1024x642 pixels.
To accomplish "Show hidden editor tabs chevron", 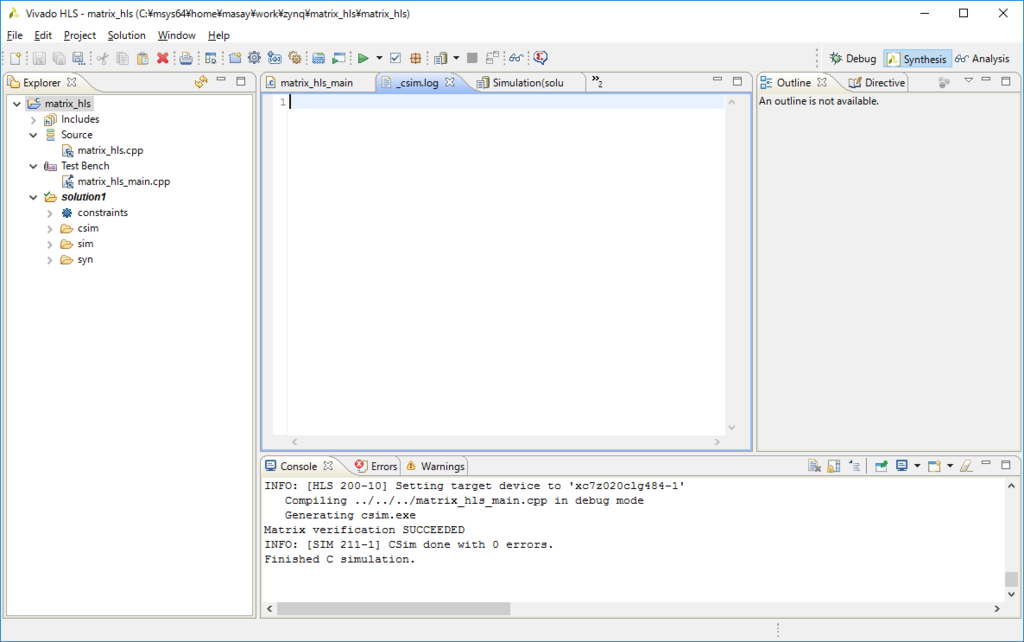I will point(597,82).
